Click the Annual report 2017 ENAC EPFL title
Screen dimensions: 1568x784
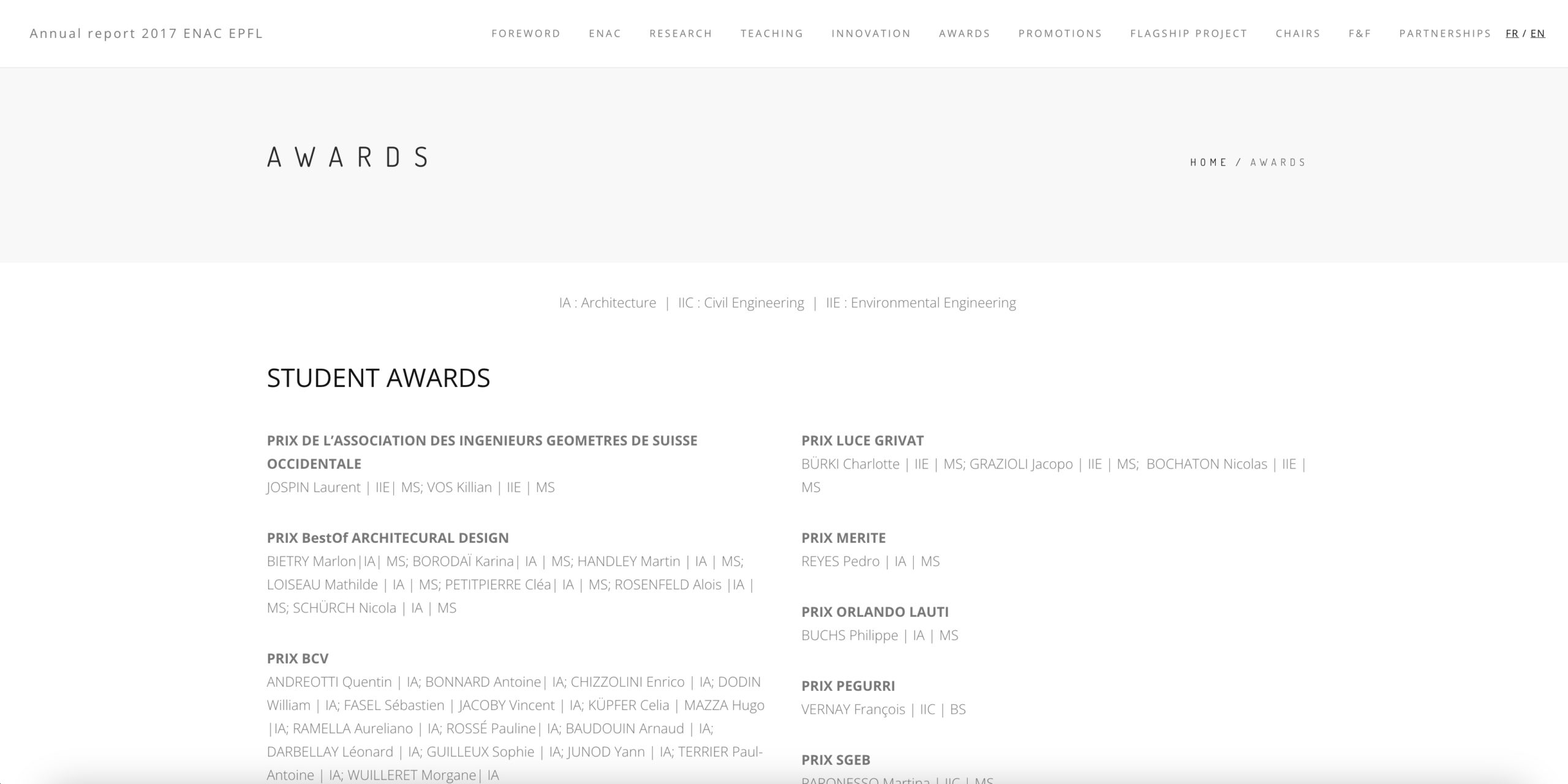tap(146, 34)
